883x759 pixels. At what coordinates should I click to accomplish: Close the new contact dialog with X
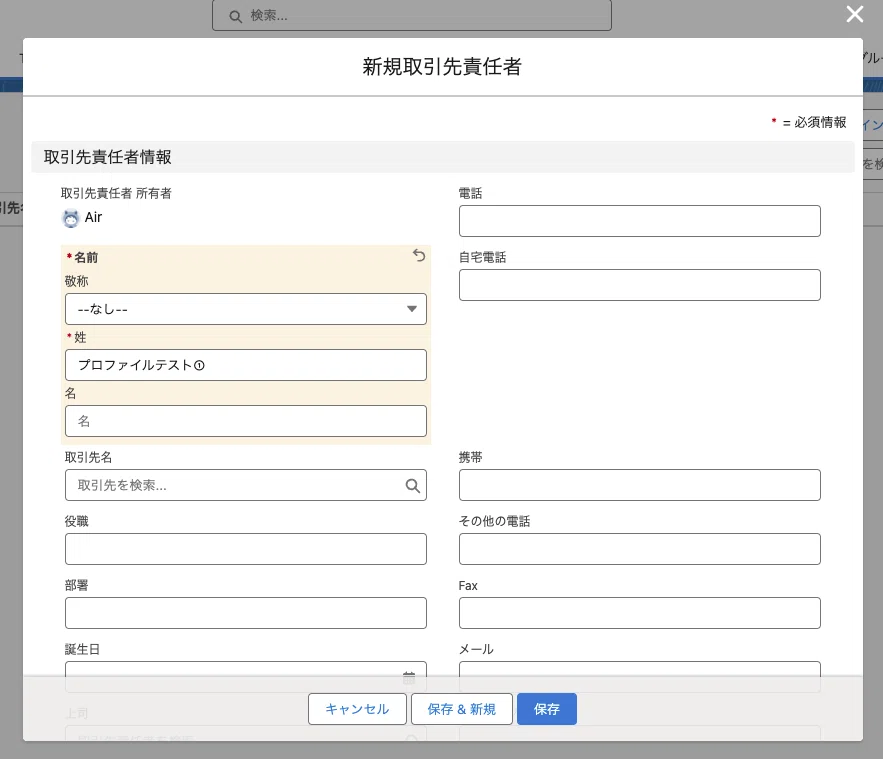pyautogui.click(x=854, y=14)
